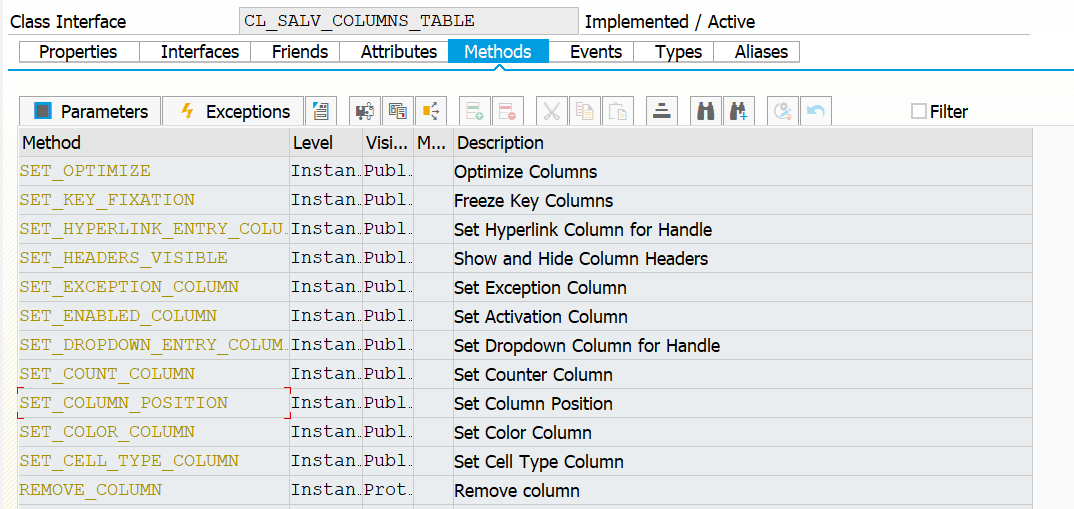Switch to the Events tab
The width and height of the screenshot is (1074, 509).
tap(591, 52)
